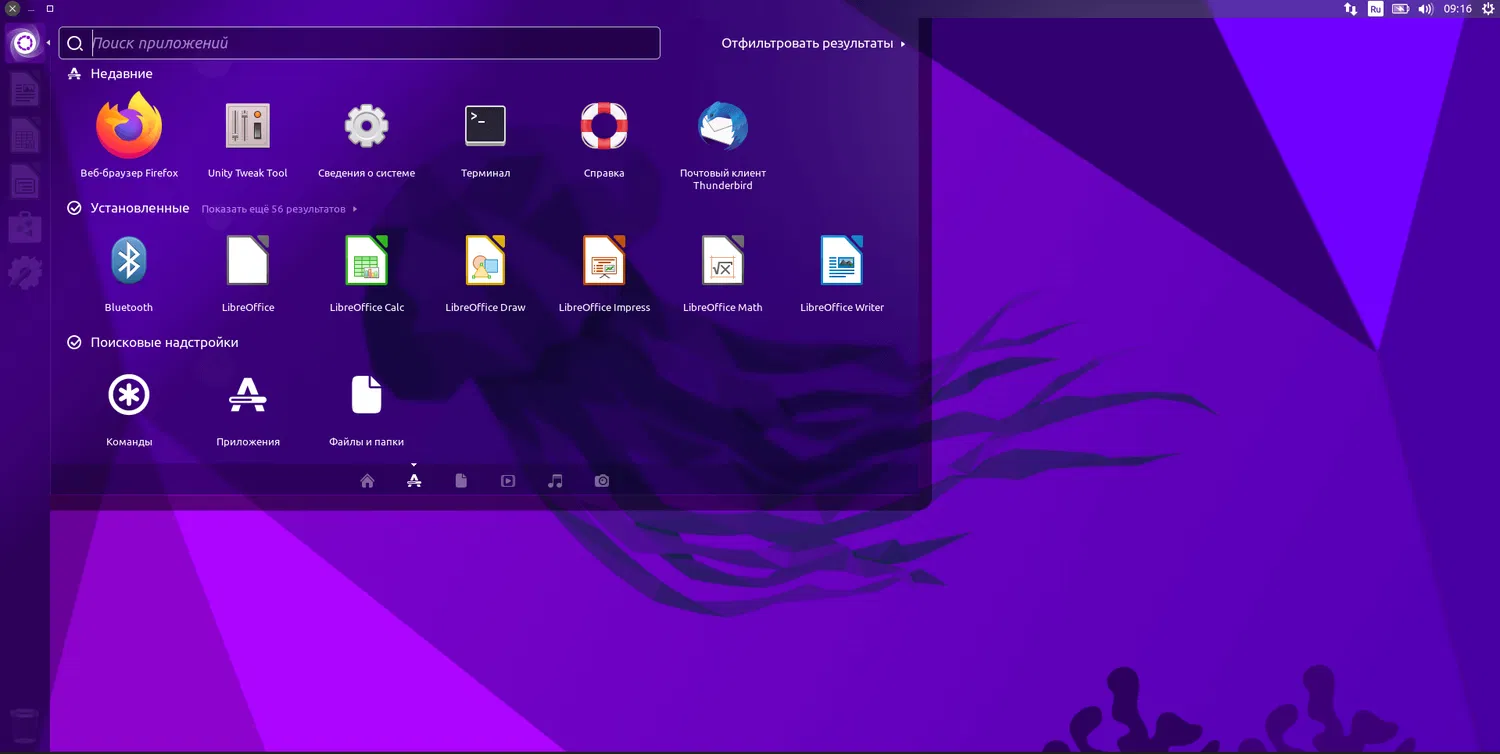Start Почтовый клиент Thunderbird

[x=723, y=126]
